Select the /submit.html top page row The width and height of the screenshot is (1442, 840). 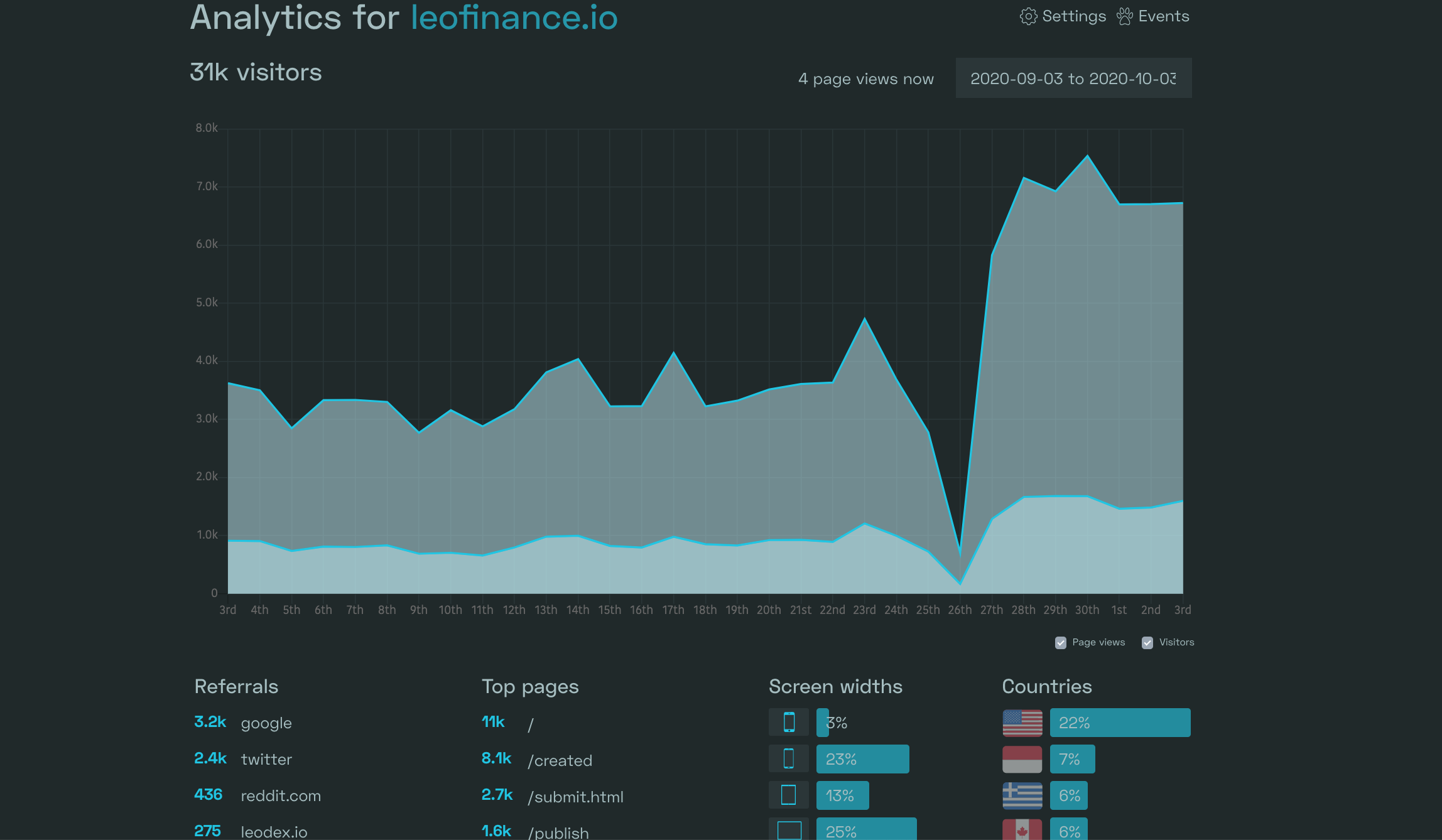(553, 795)
